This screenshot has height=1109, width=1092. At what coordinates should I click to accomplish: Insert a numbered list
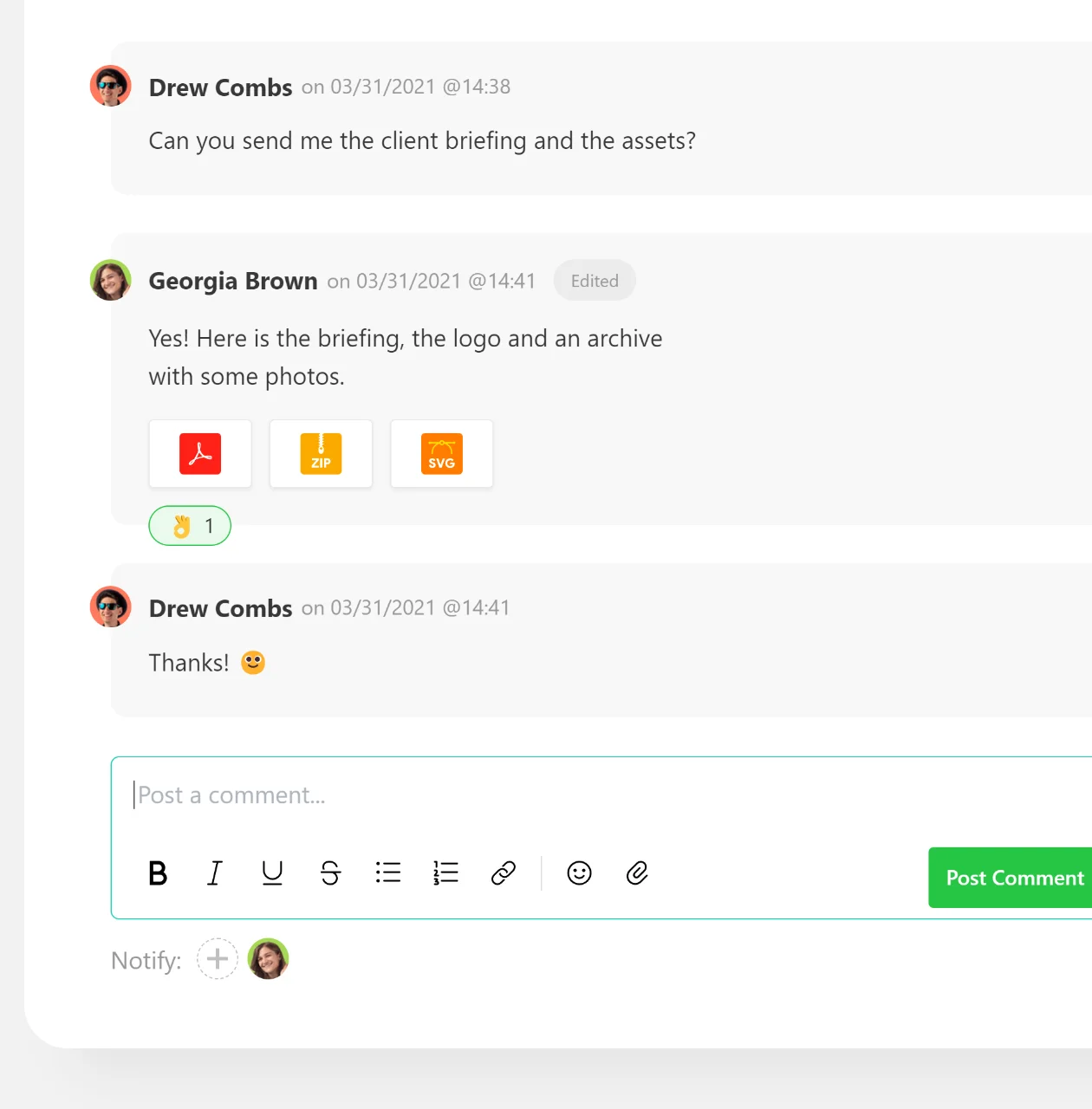click(445, 872)
